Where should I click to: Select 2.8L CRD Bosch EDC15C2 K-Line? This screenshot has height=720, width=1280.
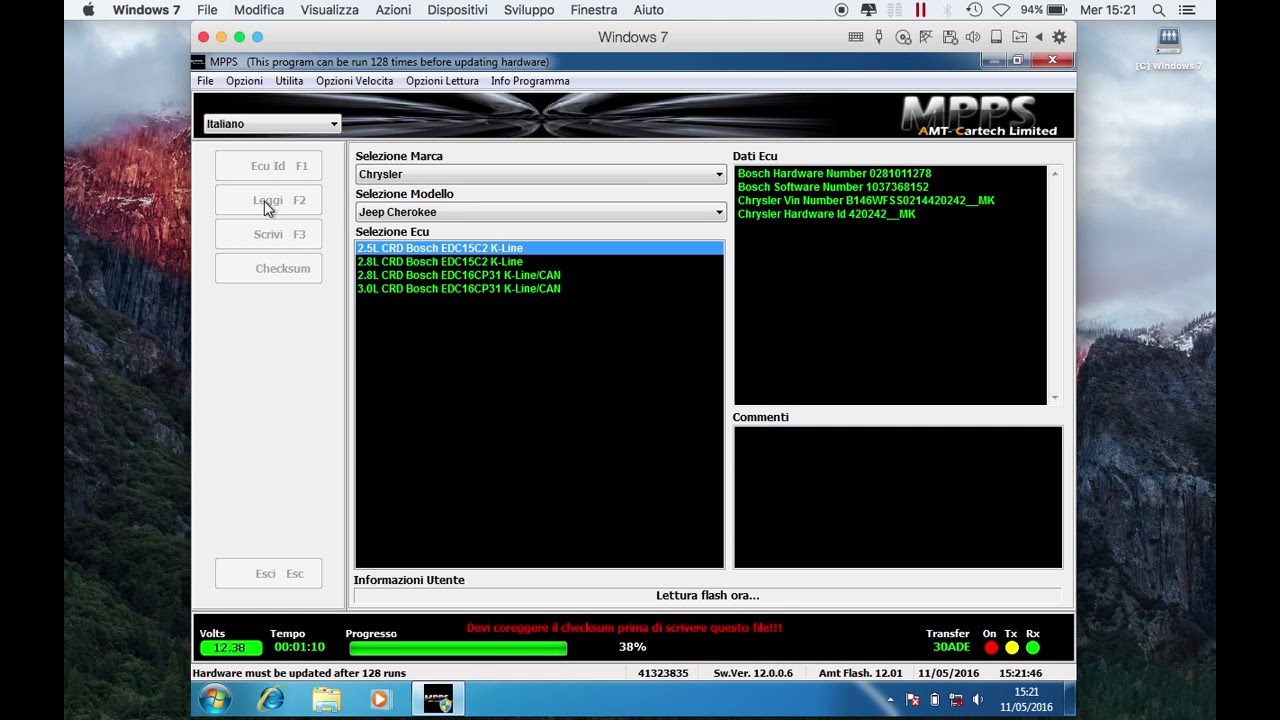pos(539,262)
